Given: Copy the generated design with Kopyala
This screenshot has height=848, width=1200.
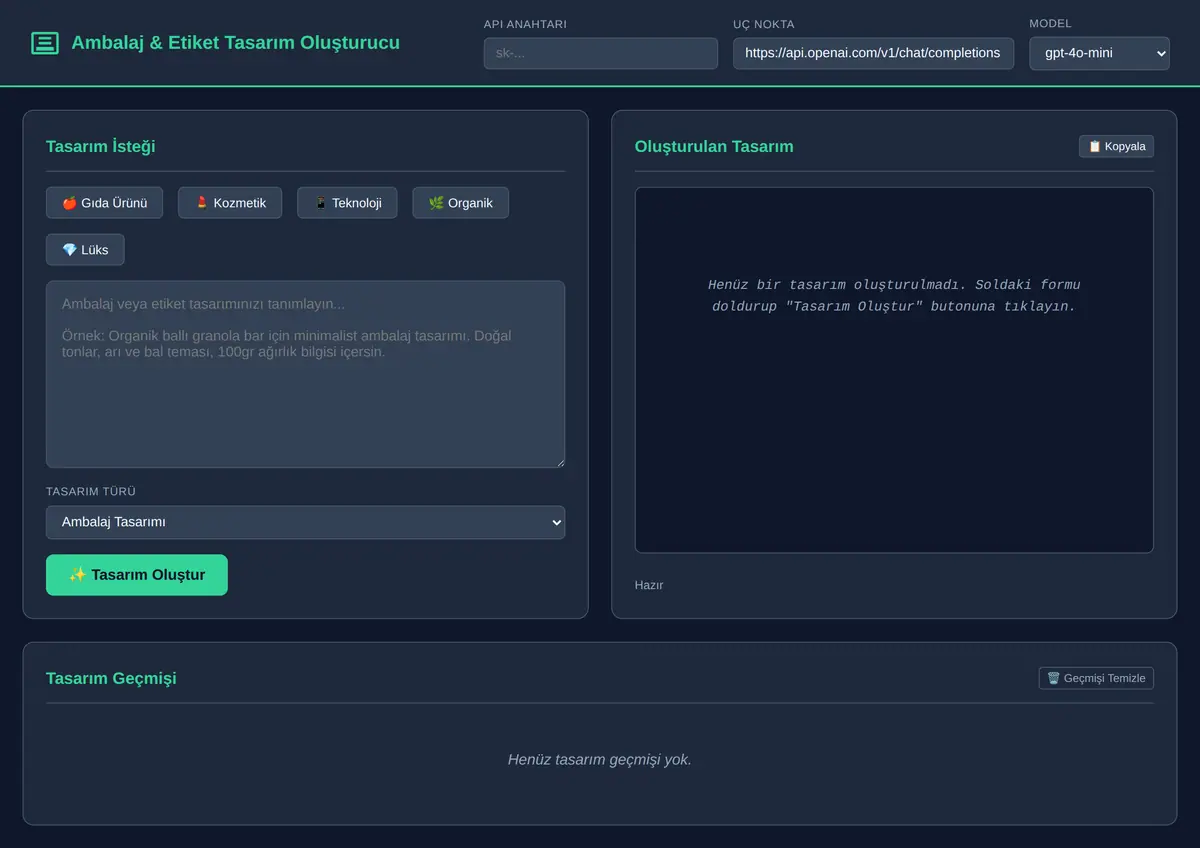Looking at the screenshot, I should [x=1116, y=146].
